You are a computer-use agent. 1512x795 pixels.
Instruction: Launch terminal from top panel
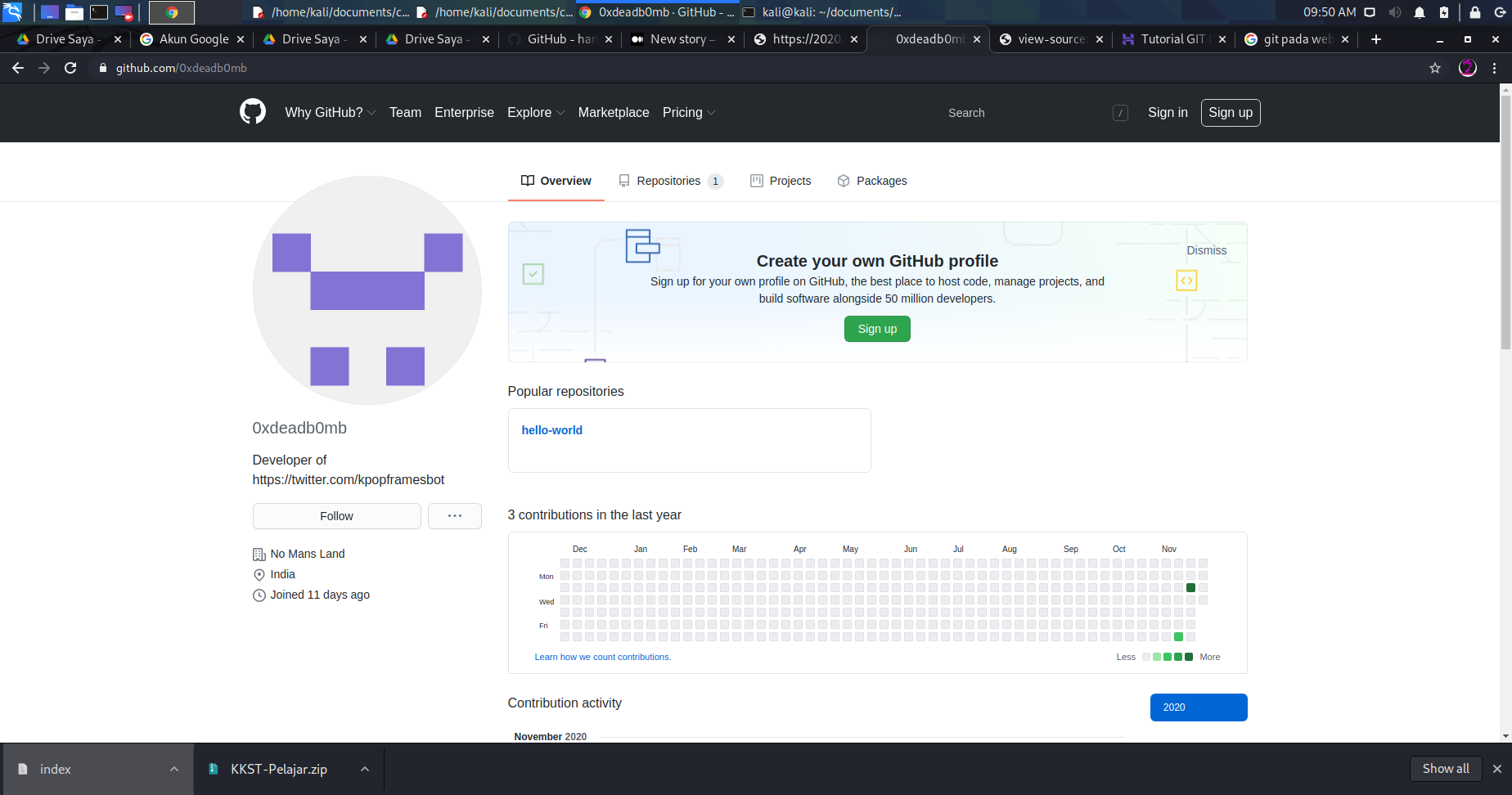(99, 12)
